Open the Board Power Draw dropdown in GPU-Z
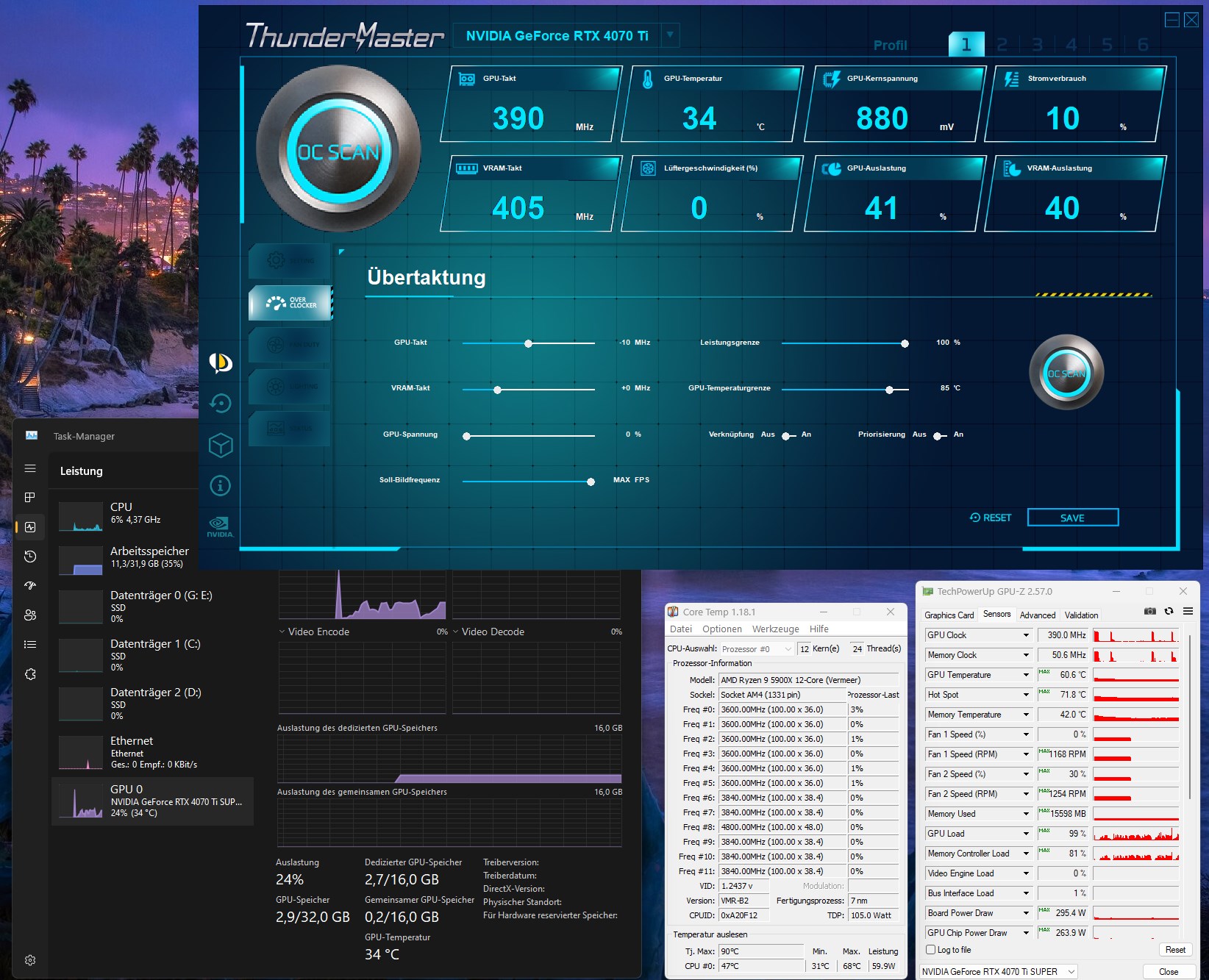 [1026, 913]
